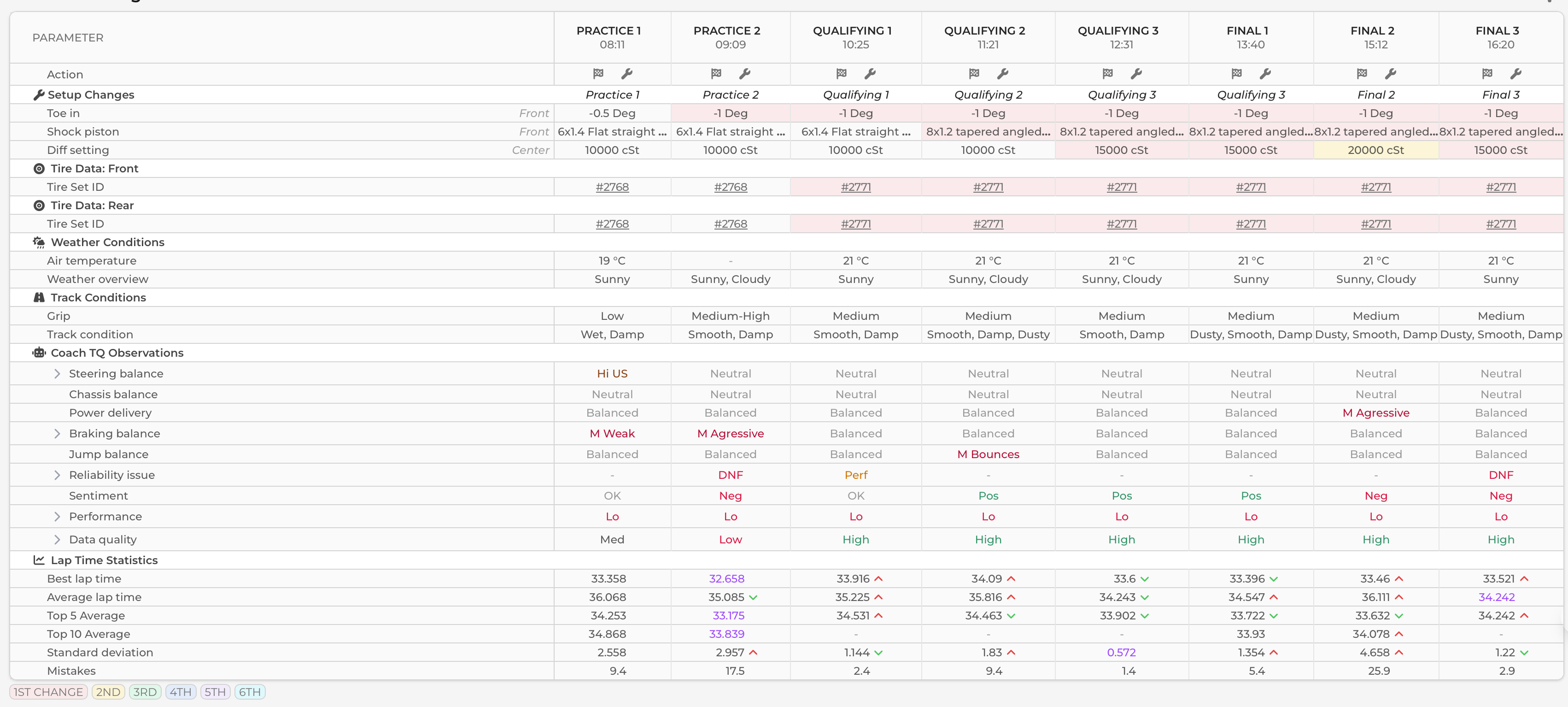Screen dimensions: 1568x707
Task: Click the 6TH legend tag
Action: (x=250, y=692)
